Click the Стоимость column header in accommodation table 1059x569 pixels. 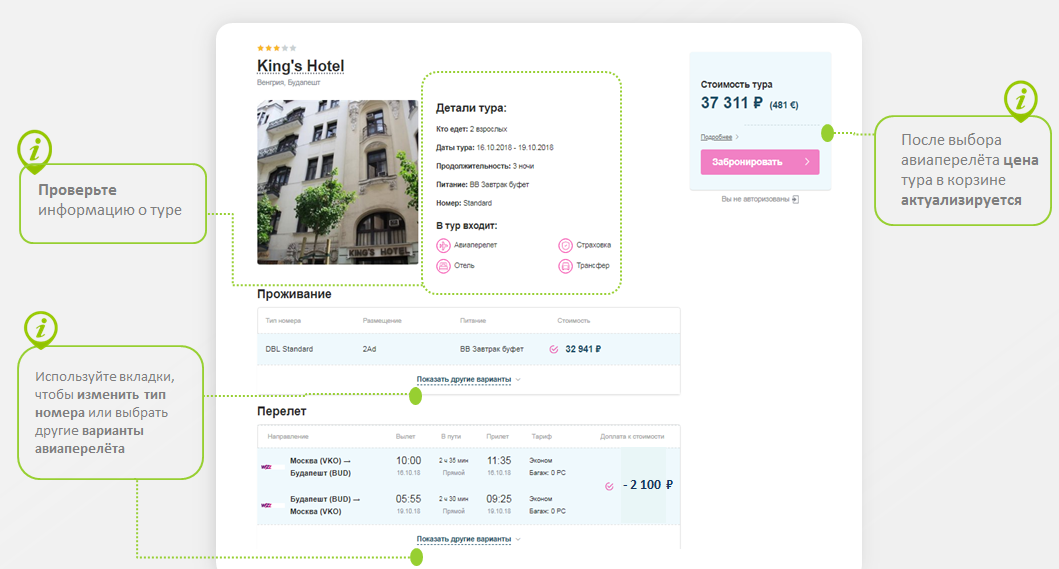573,321
